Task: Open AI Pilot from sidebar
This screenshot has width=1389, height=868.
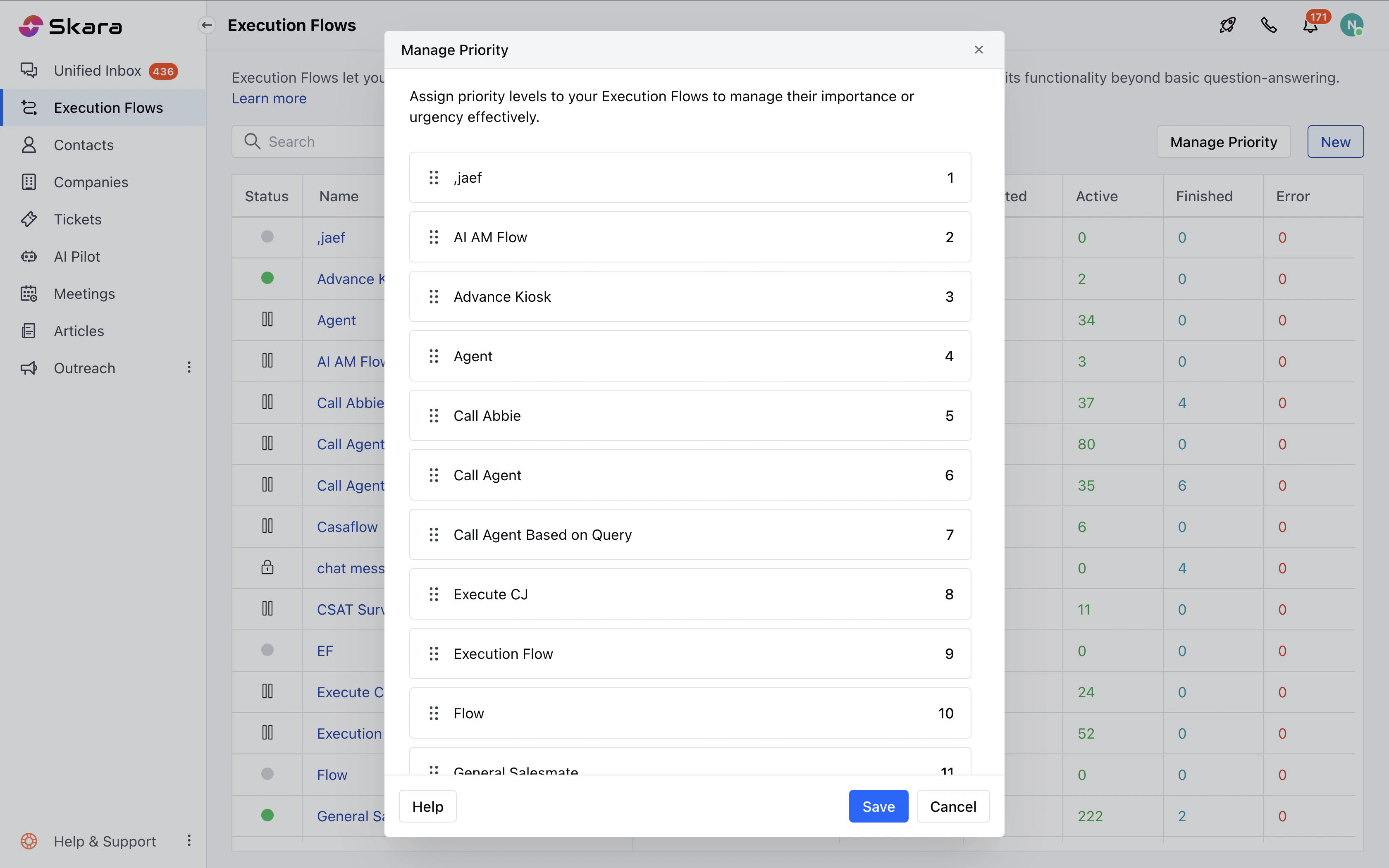Action: tap(77, 257)
